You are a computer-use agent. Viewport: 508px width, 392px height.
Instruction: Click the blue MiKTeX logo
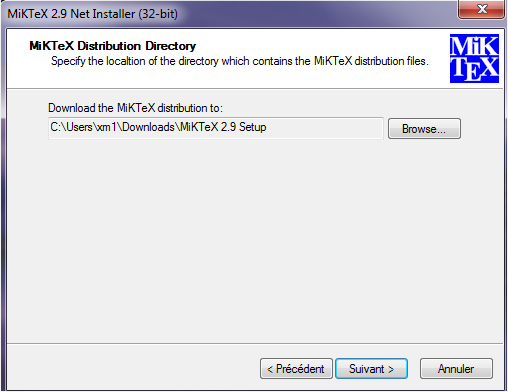click(474, 58)
